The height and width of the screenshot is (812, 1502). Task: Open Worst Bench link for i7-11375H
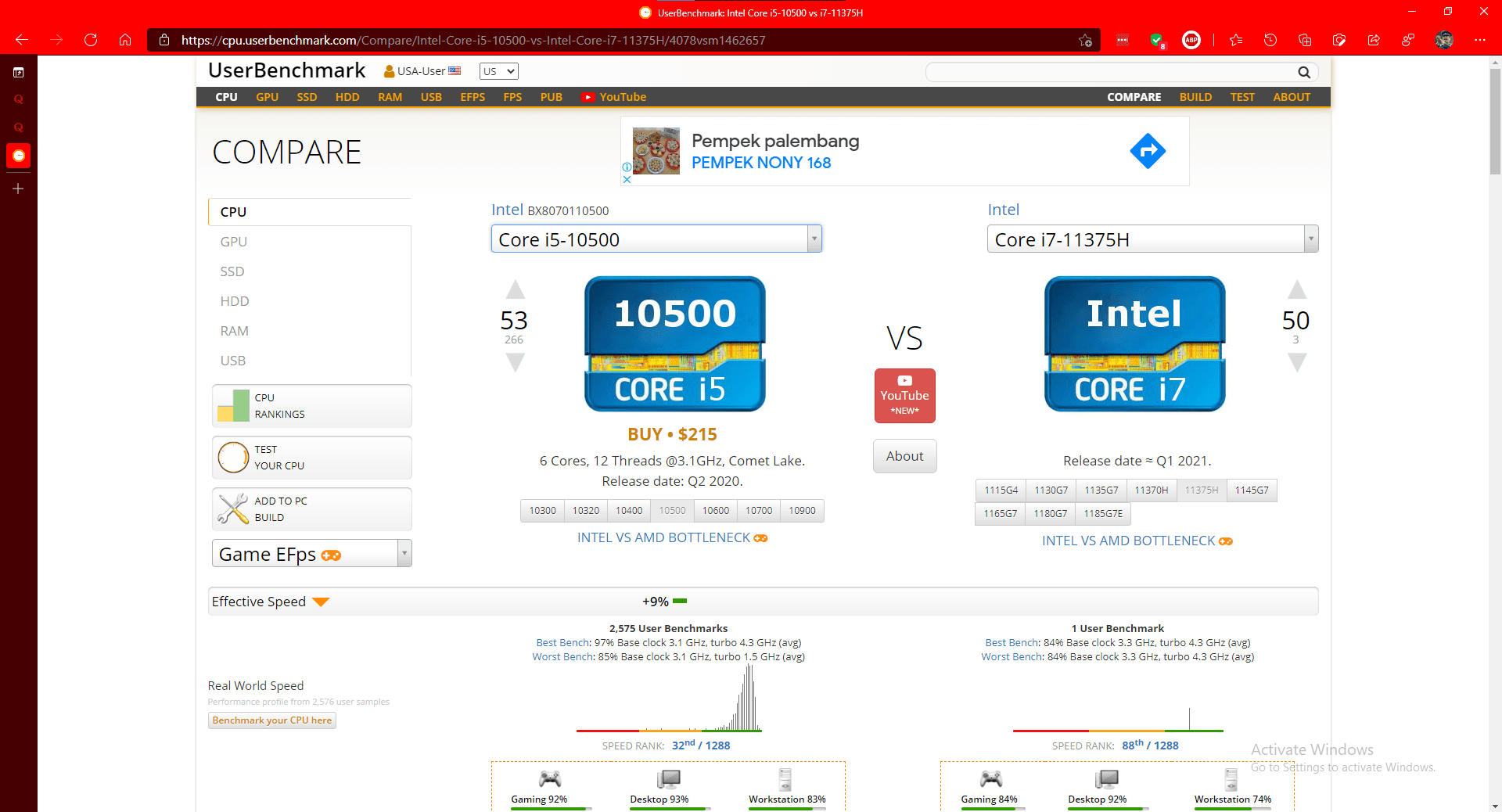point(1012,657)
